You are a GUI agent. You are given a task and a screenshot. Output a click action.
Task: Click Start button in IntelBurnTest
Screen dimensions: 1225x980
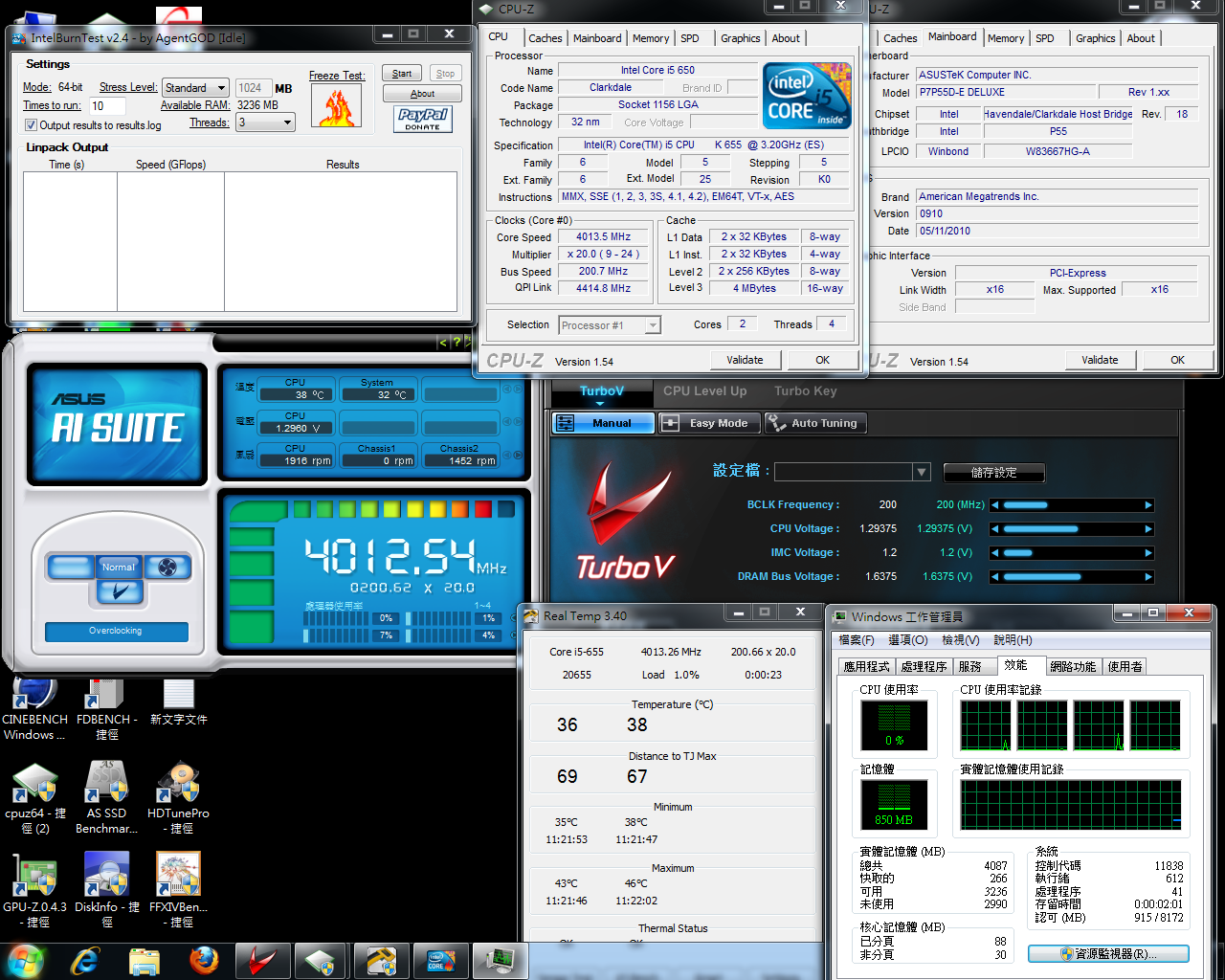(x=402, y=74)
